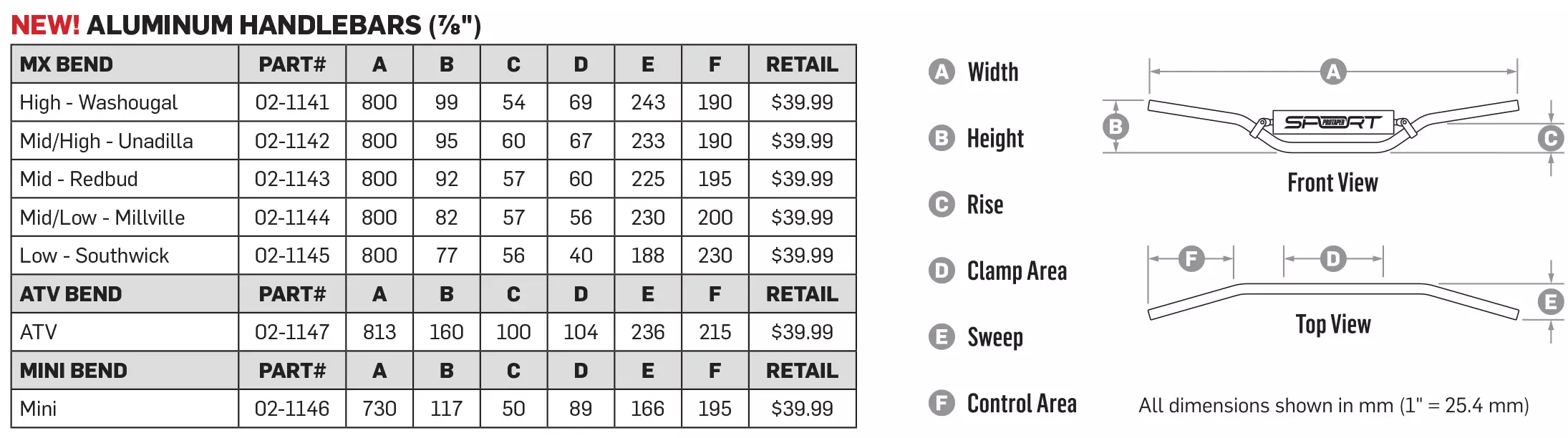This screenshot has width=1568, height=438.
Task: Click the High - Washougal row name
Action: pos(99,102)
